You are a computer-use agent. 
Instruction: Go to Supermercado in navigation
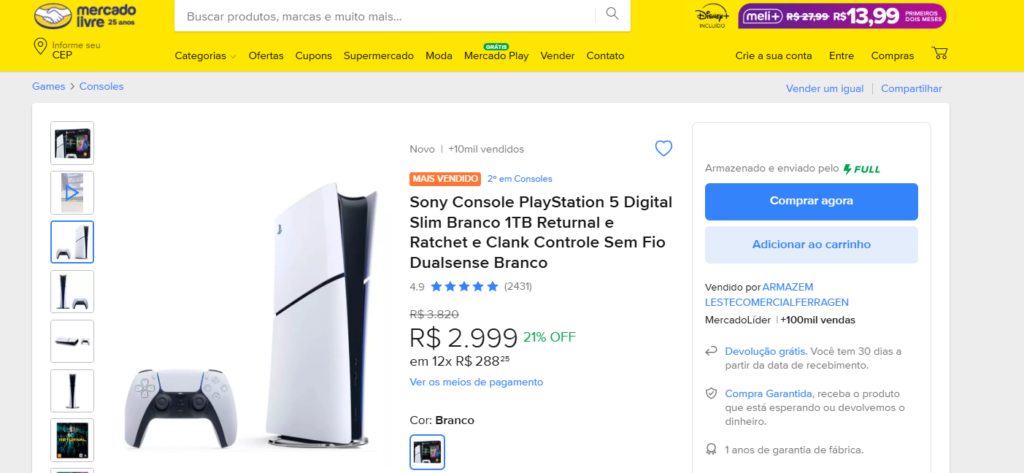(378, 56)
